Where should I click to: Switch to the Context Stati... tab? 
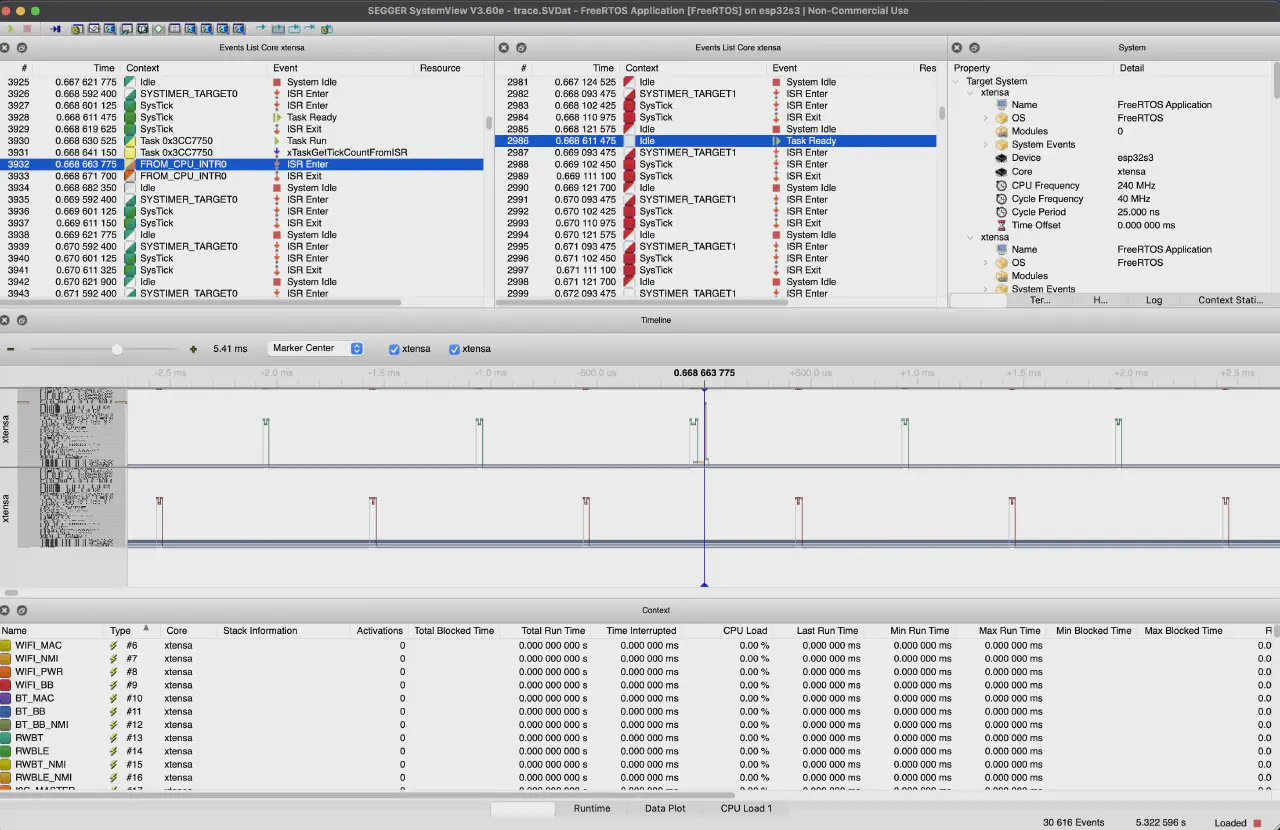[x=1230, y=300]
